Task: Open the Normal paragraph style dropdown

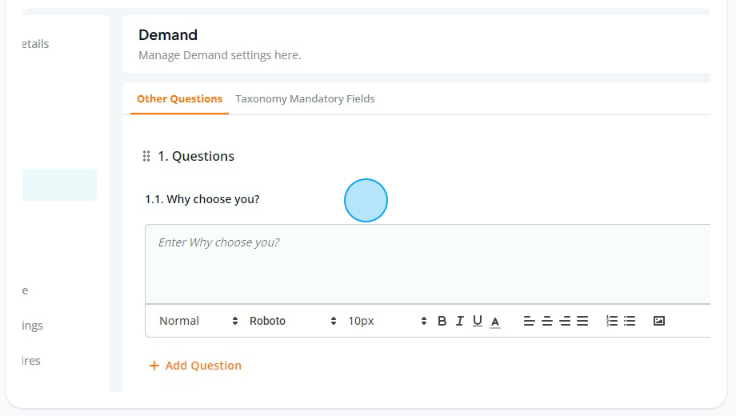Action: (x=199, y=321)
